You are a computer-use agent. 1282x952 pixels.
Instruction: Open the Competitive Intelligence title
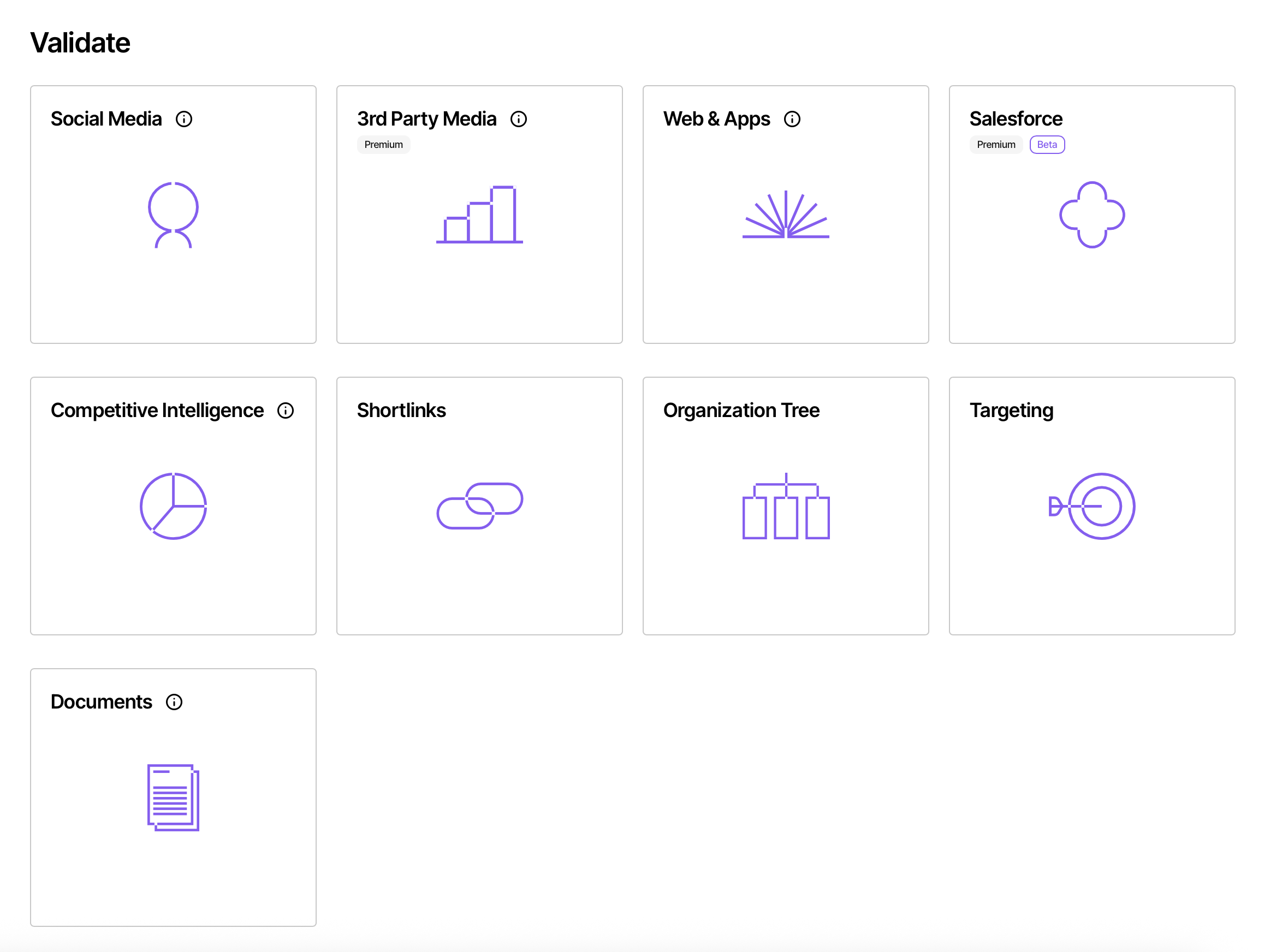(x=157, y=410)
